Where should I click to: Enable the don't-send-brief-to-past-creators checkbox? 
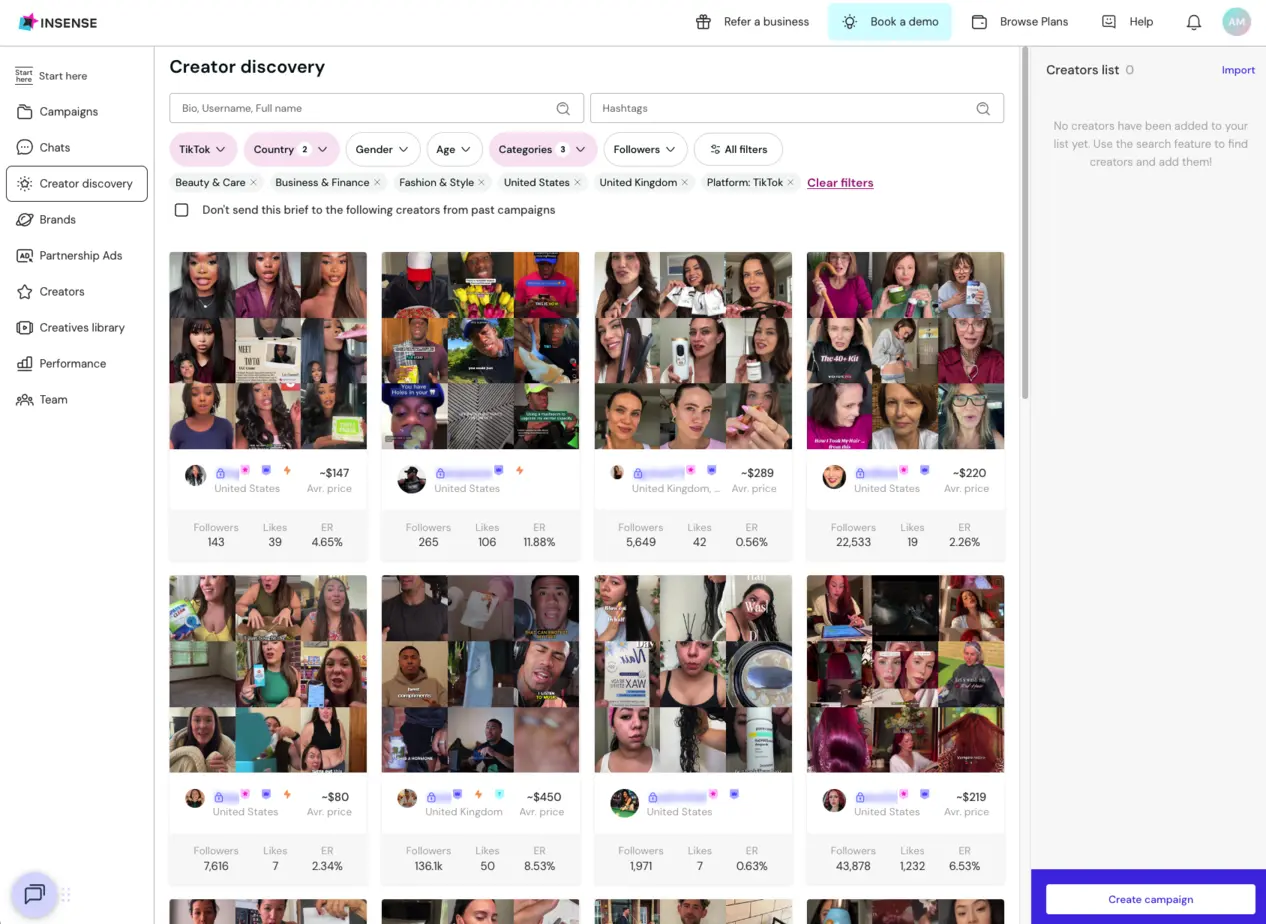181,210
